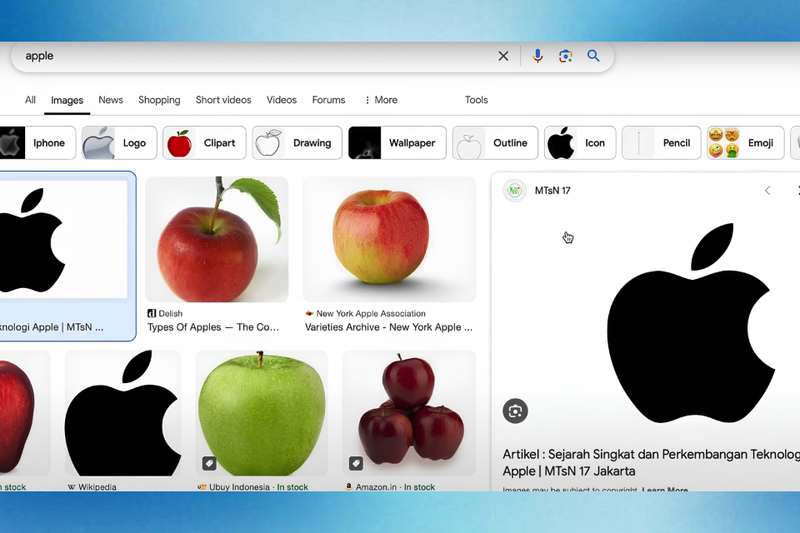This screenshot has height=533, width=800.
Task: Open the Forums tab
Action: (329, 100)
